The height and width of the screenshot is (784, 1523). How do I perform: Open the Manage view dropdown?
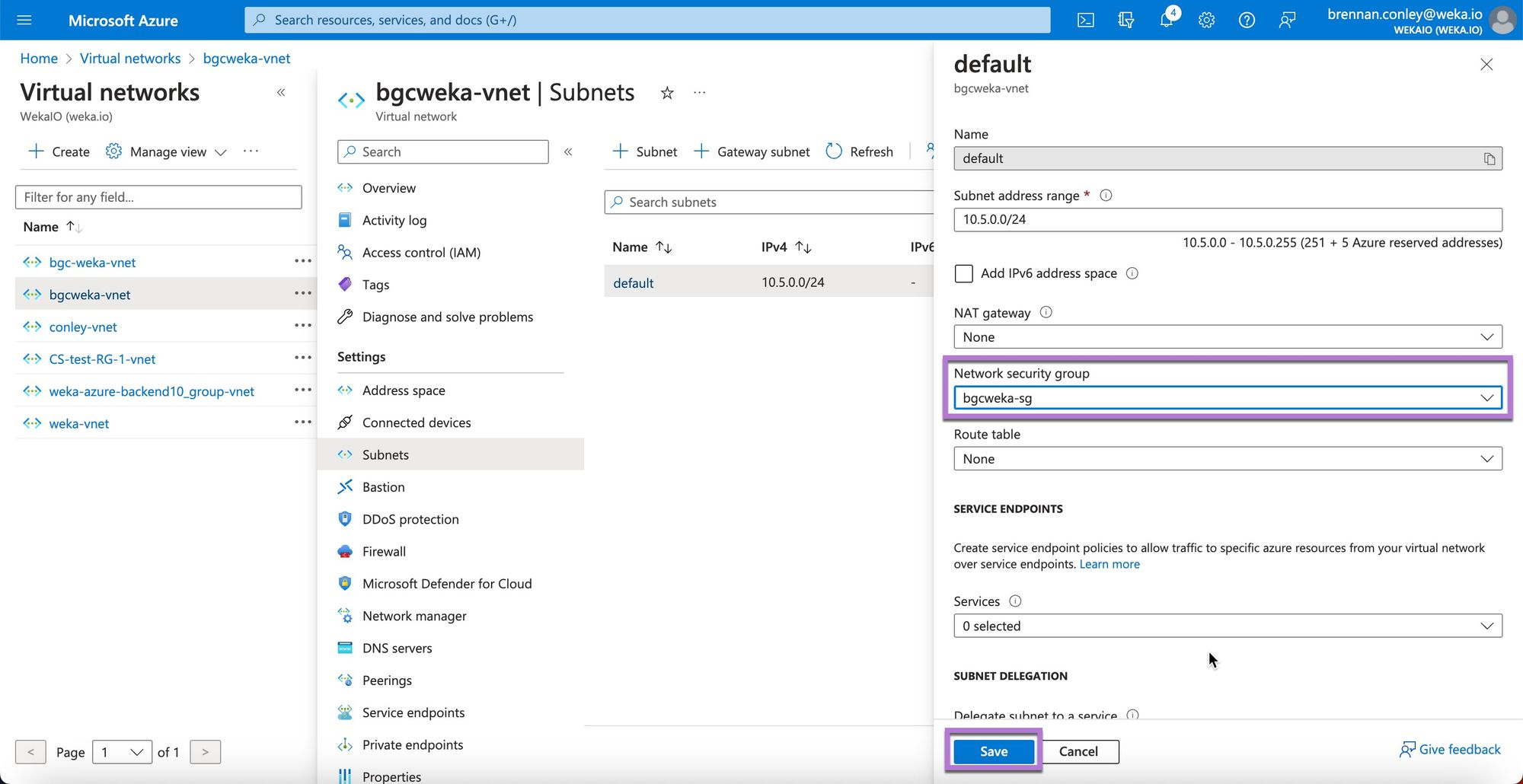click(x=168, y=152)
